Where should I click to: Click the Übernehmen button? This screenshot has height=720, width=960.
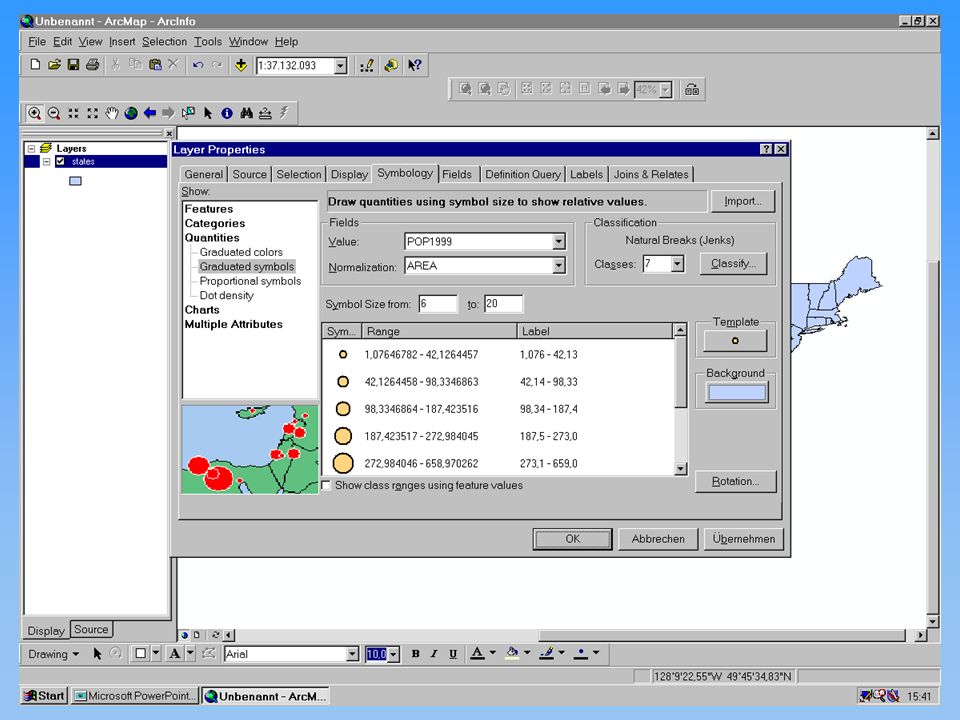744,539
